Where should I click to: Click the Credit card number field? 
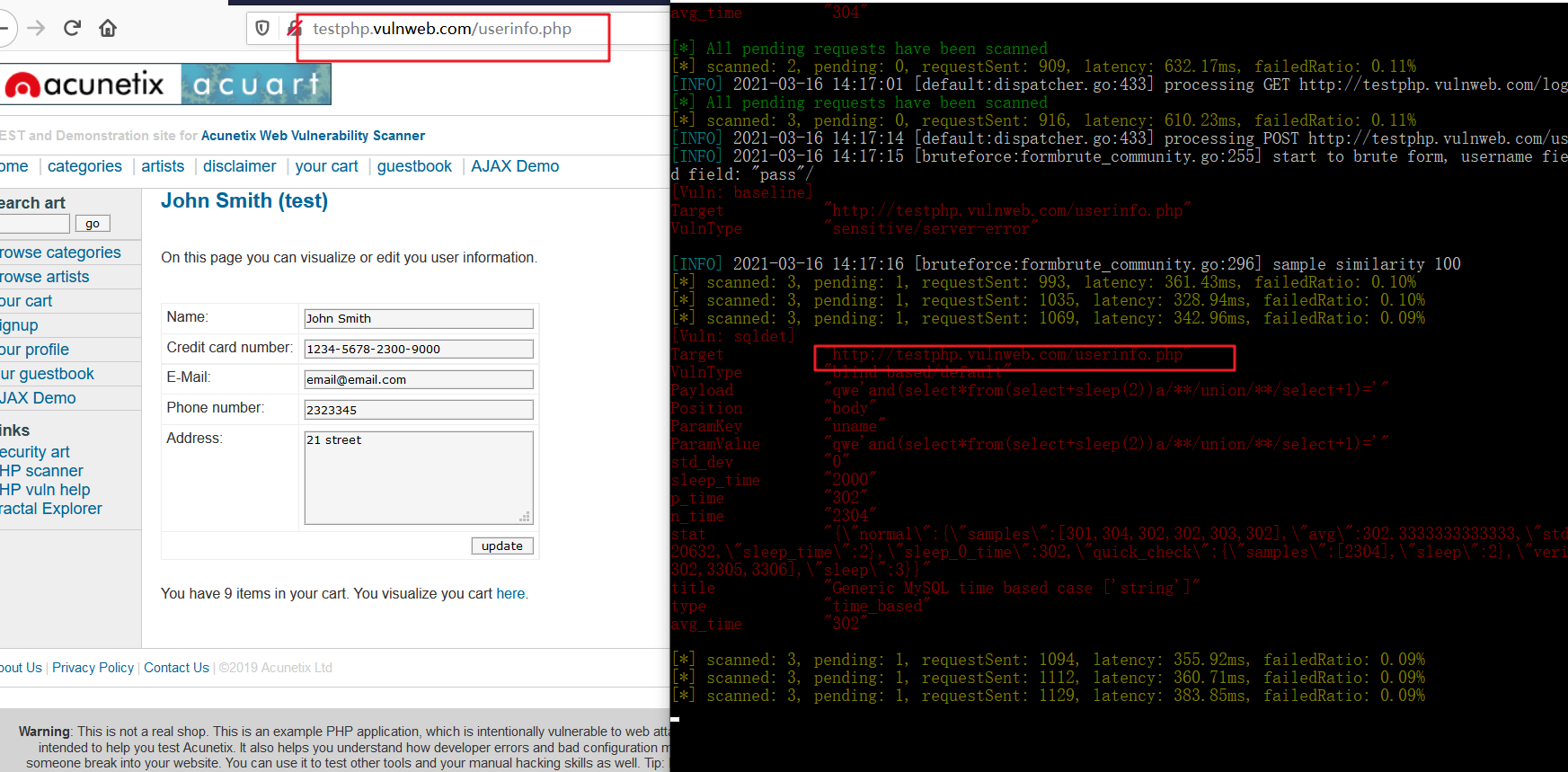419,349
